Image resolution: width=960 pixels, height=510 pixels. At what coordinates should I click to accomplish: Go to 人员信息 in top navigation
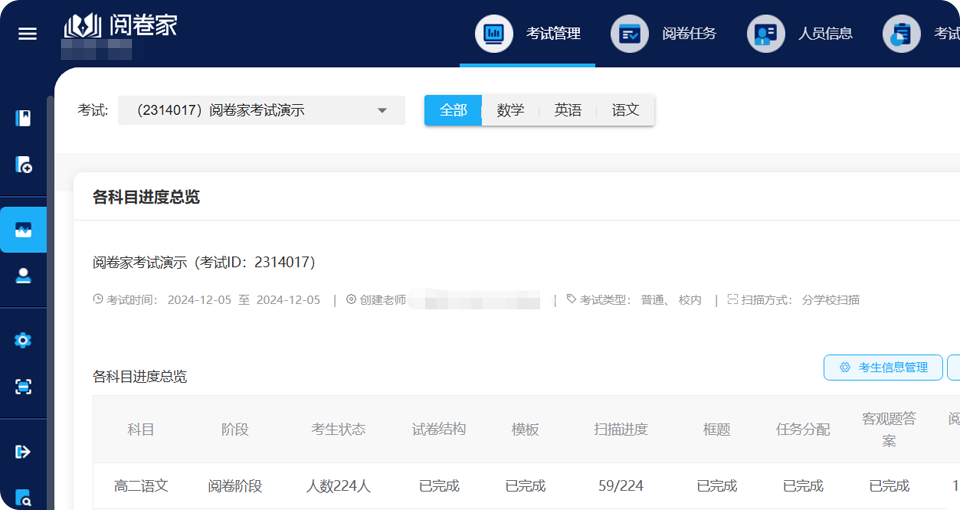(800, 34)
